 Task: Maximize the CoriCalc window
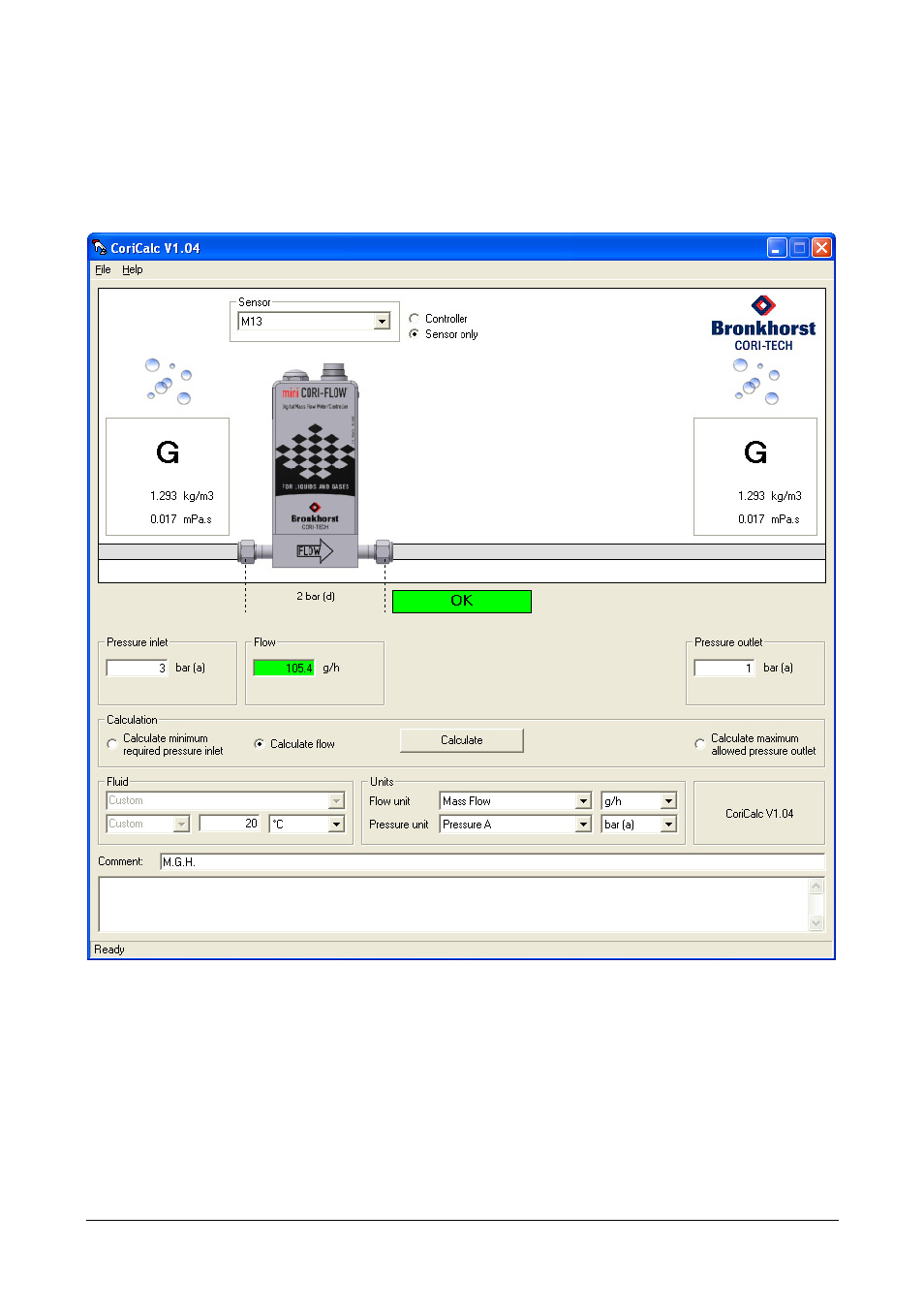tap(799, 248)
